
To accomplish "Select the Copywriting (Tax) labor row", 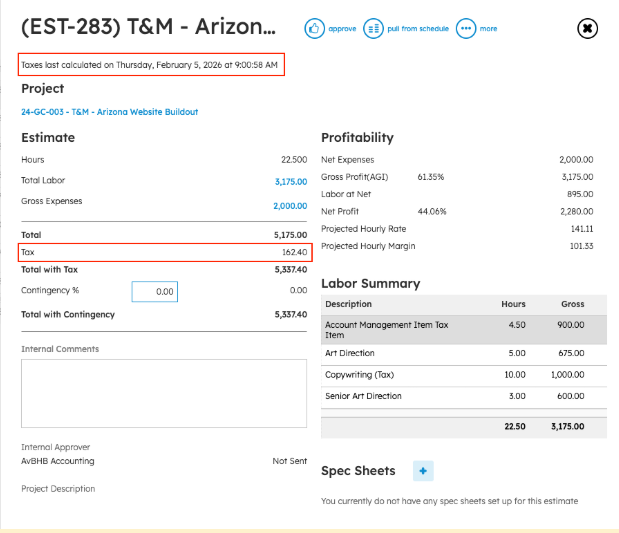I will pos(464,375).
